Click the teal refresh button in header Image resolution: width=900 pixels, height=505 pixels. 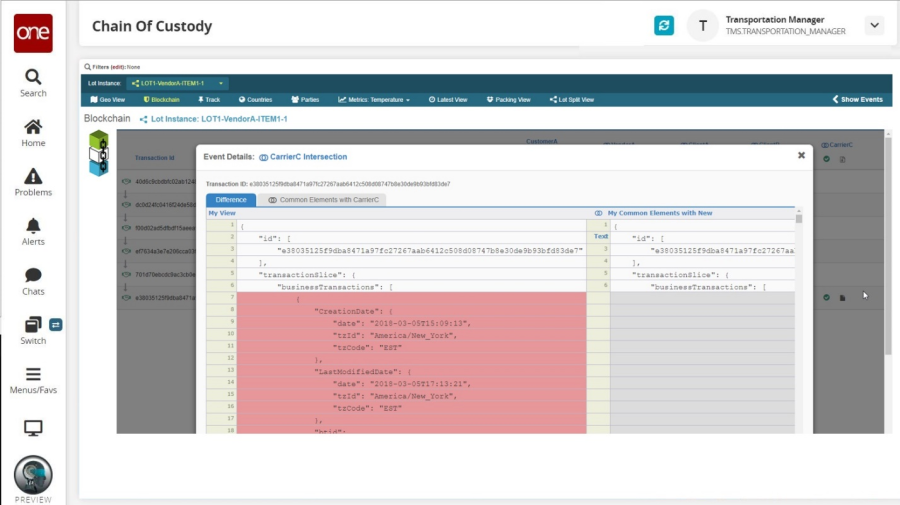tap(664, 26)
